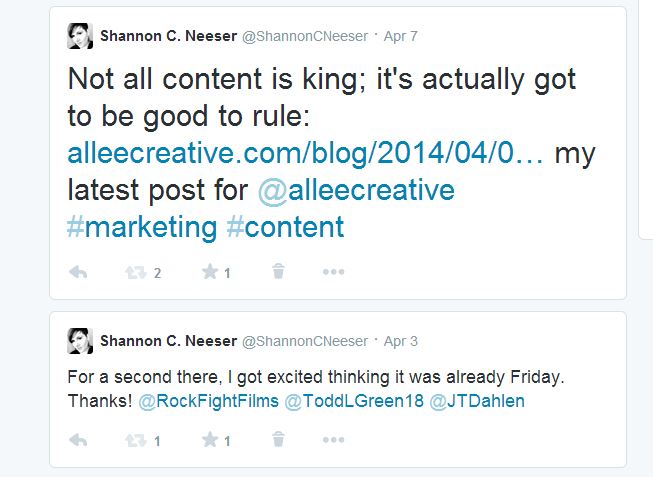Reply to the Friday tweet
The width and height of the screenshot is (653, 477).
(x=78, y=440)
